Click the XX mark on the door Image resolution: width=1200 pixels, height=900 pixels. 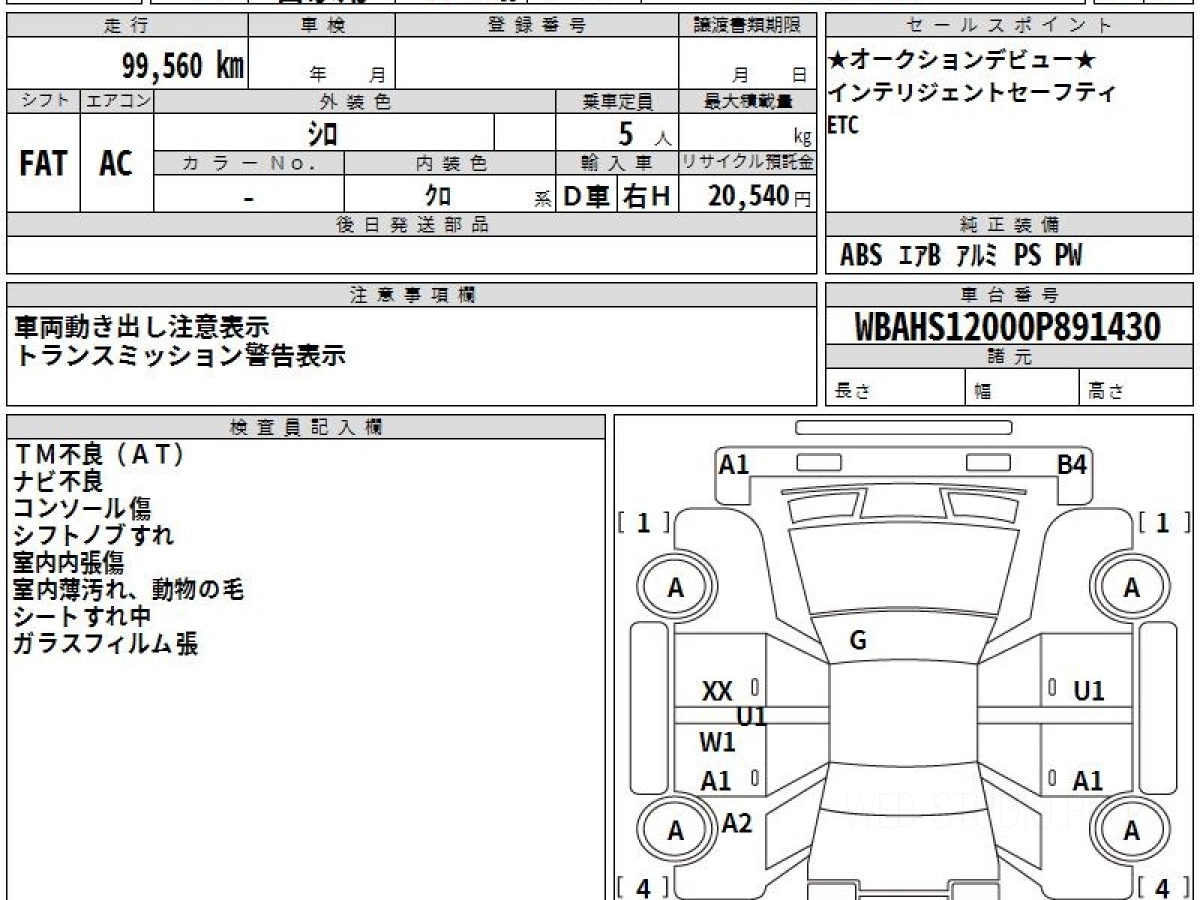pyautogui.click(x=717, y=691)
